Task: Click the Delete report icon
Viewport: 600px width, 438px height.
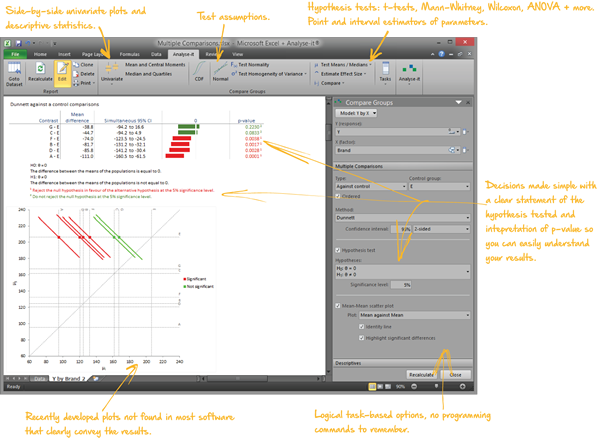Action: tap(84, 74)
